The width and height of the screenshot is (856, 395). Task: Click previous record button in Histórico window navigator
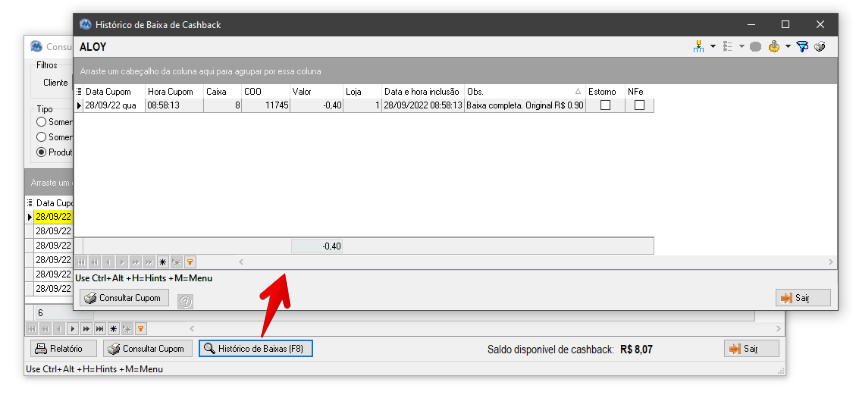pos(108,262)
